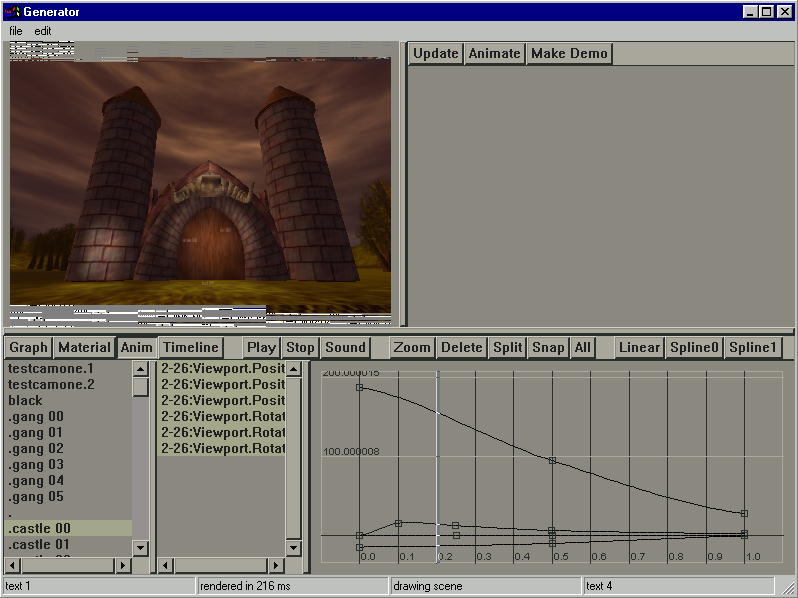Click the Make Demo button
Screen dimensions: 798x598
coord(569,54)
